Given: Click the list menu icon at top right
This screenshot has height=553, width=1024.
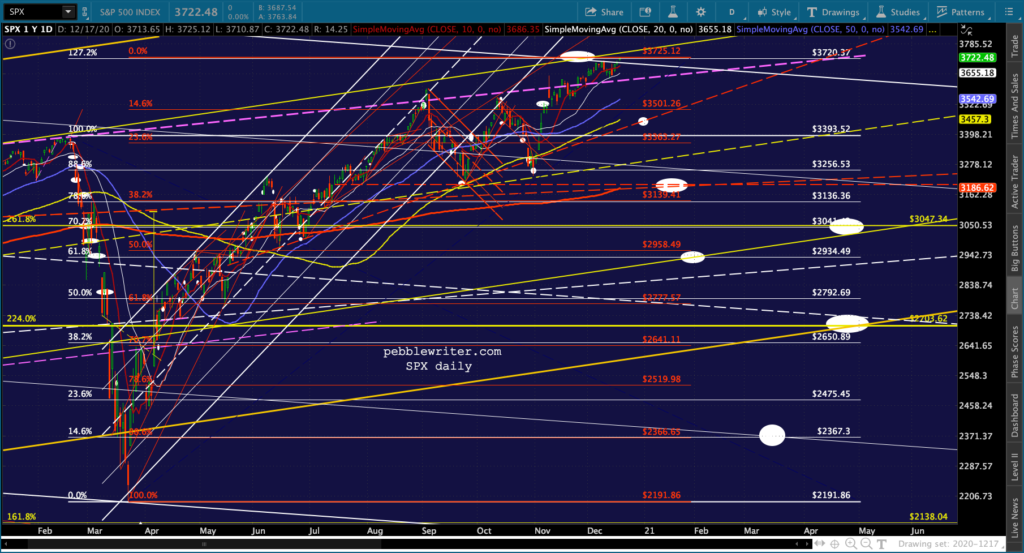Looking at the screenshot, I should (1008, 12).
